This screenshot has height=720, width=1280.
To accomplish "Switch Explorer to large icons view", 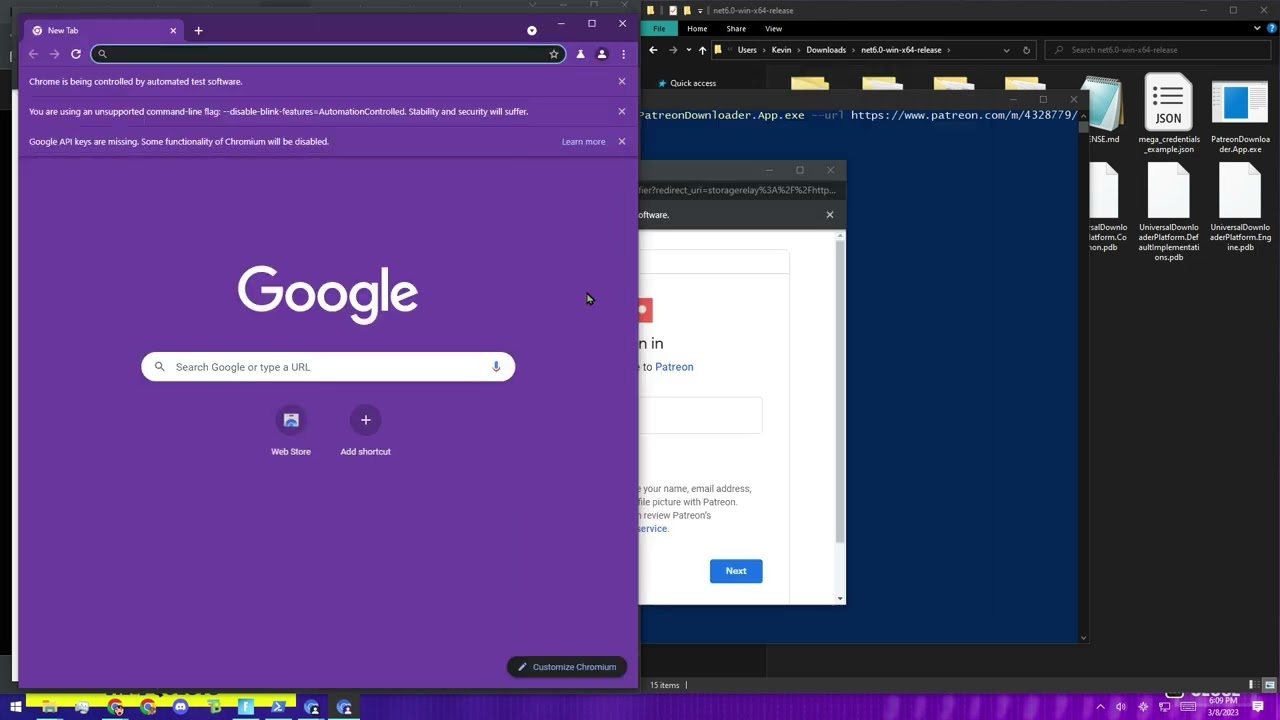I will (1271, 685).
